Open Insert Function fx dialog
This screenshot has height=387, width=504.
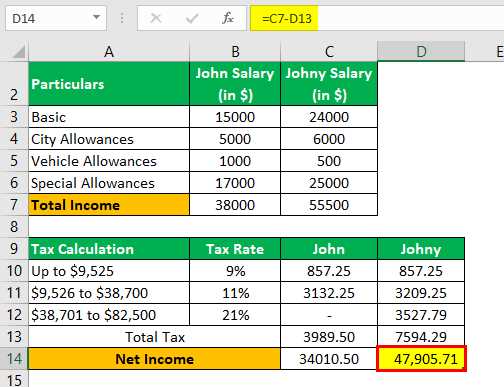pyautogui.click(x=228, y=18)
